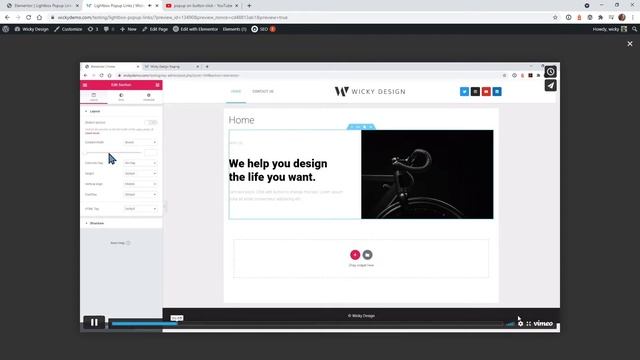This screenshot has height=360, width=640.
Task: Switch to the Elementor Lightbox Popup tab
Action: pos(43,6)
